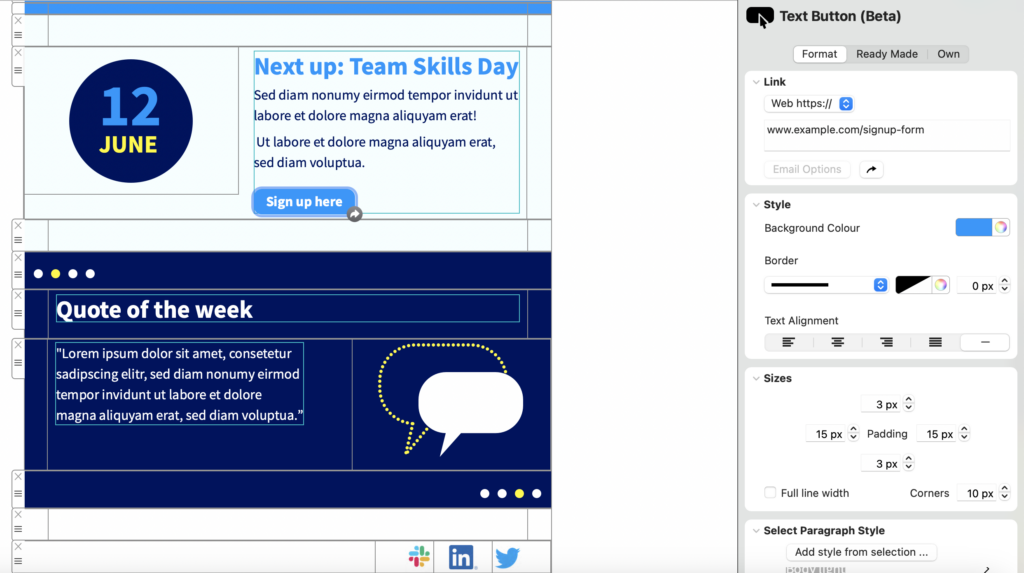Adjust border width stepper
Viewport: 1024px width, 573px height.
coord(1004,285)
